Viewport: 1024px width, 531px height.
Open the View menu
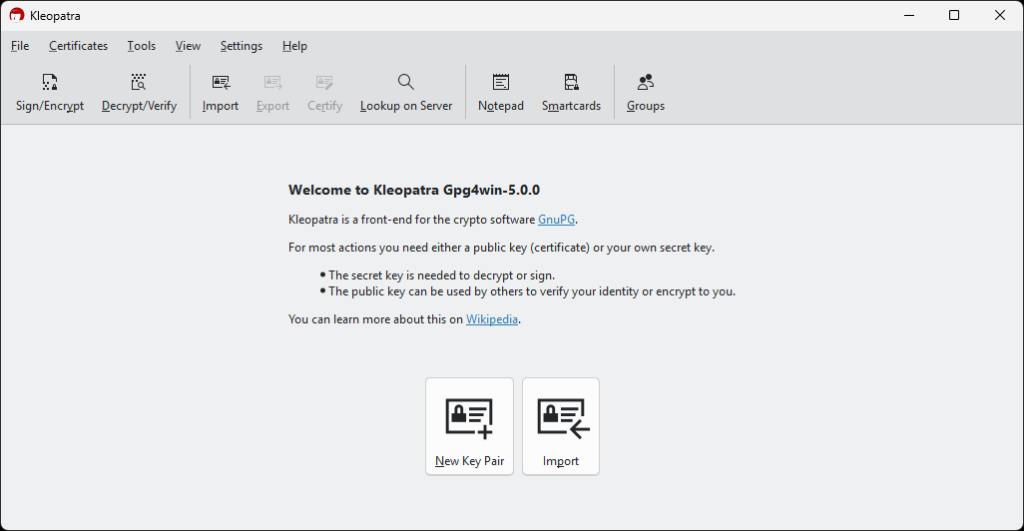point(188,46)
